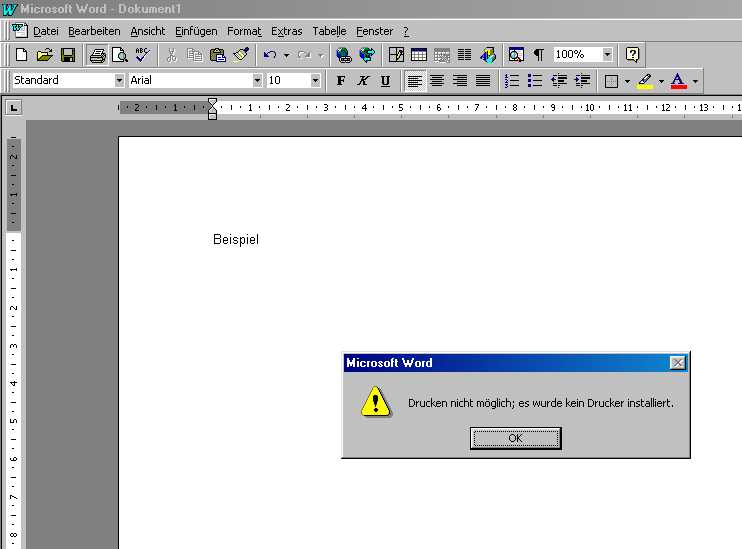Screen dimensions: 742x549
Task: Run the ABC spelling check
Action: pyautogui.click(x=142, y=55)
